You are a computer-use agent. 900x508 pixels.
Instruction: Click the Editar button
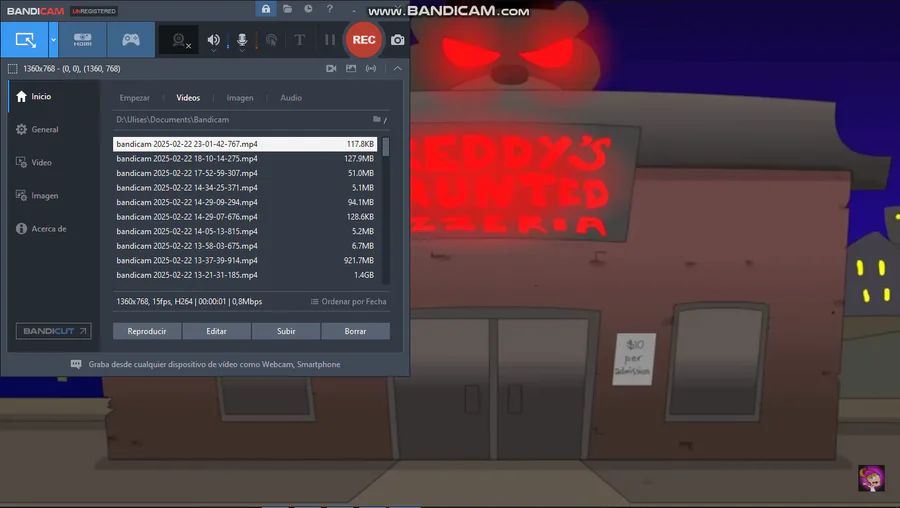[216, 331]
